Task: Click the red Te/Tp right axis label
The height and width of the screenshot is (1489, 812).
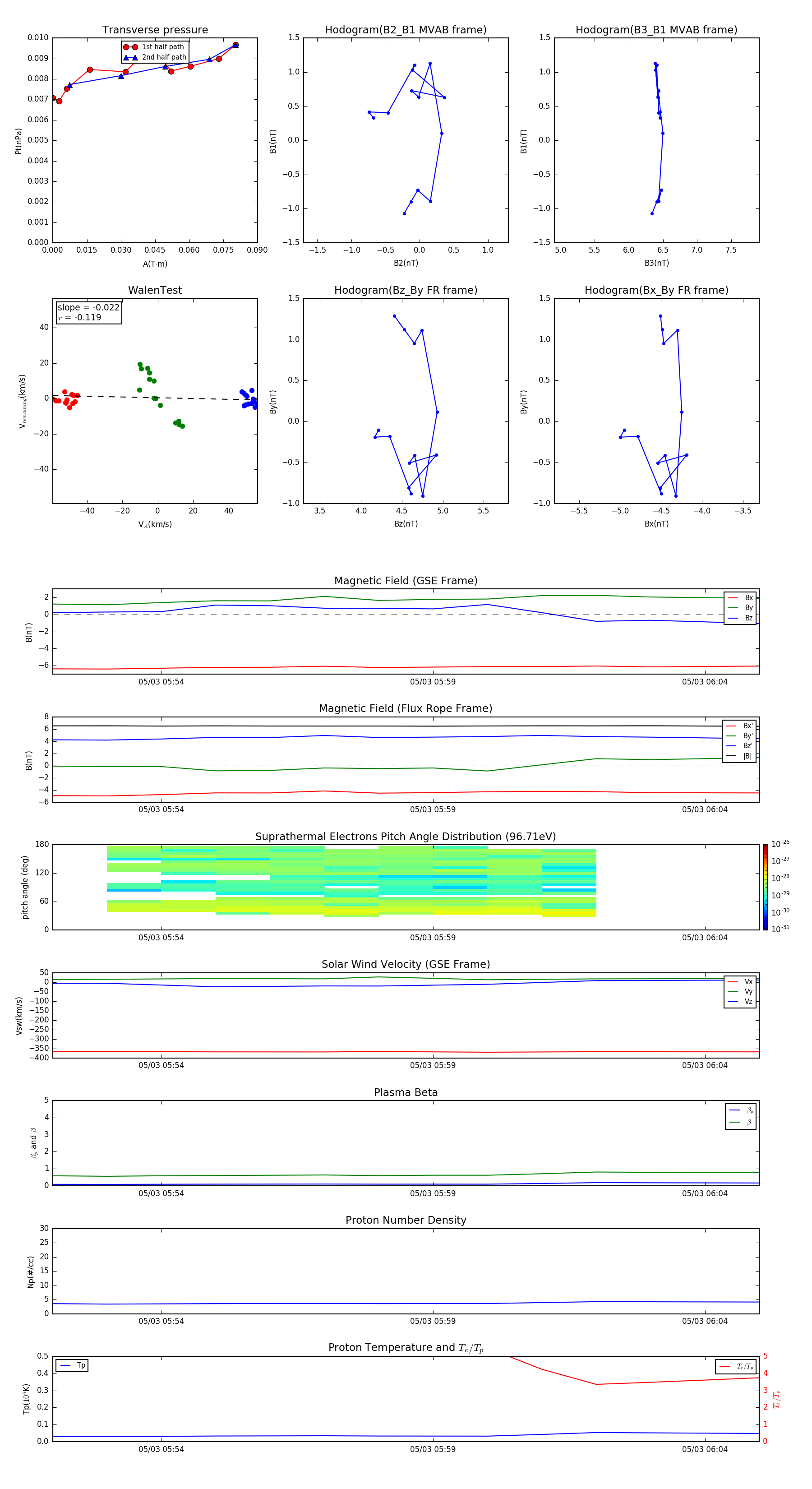Action: tap(776, 1399)
